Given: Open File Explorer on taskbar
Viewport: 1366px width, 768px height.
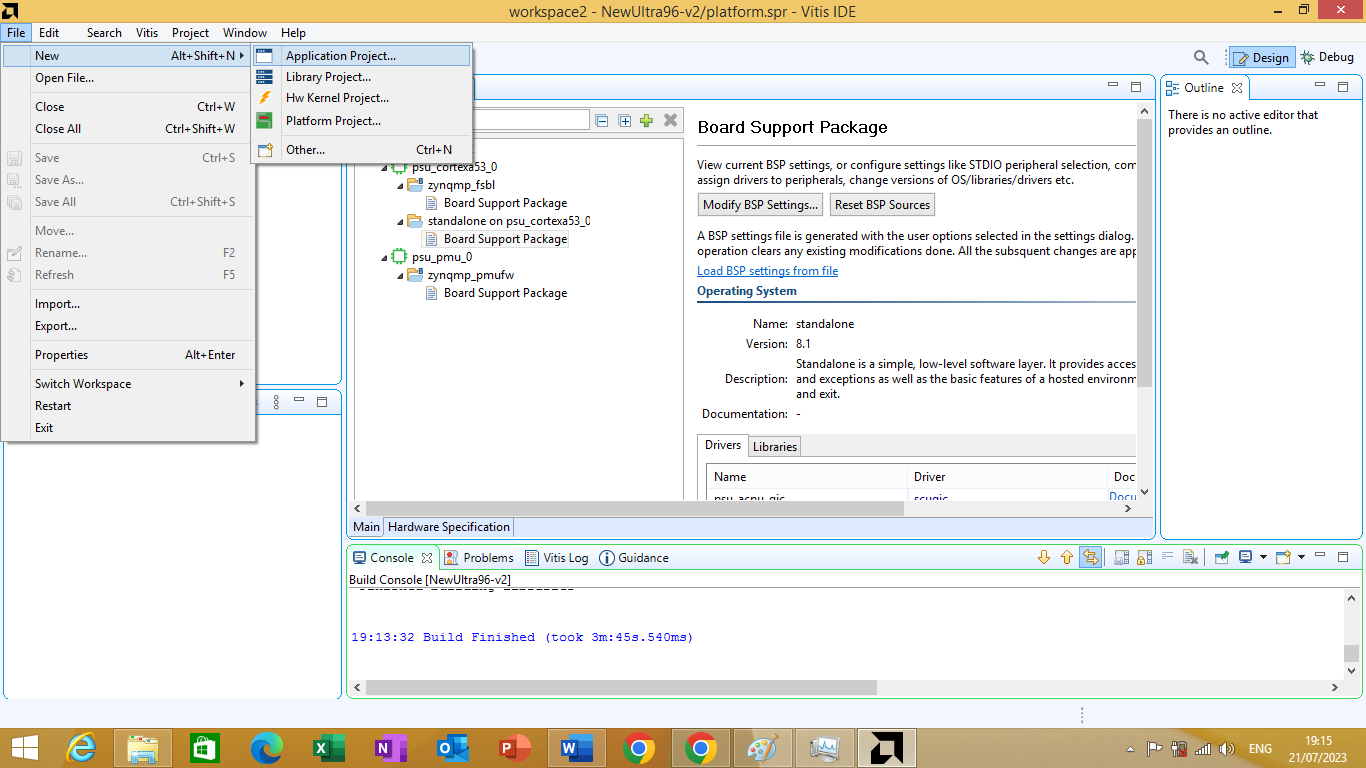Looking at the screenshot, I should tap(143, 748).
